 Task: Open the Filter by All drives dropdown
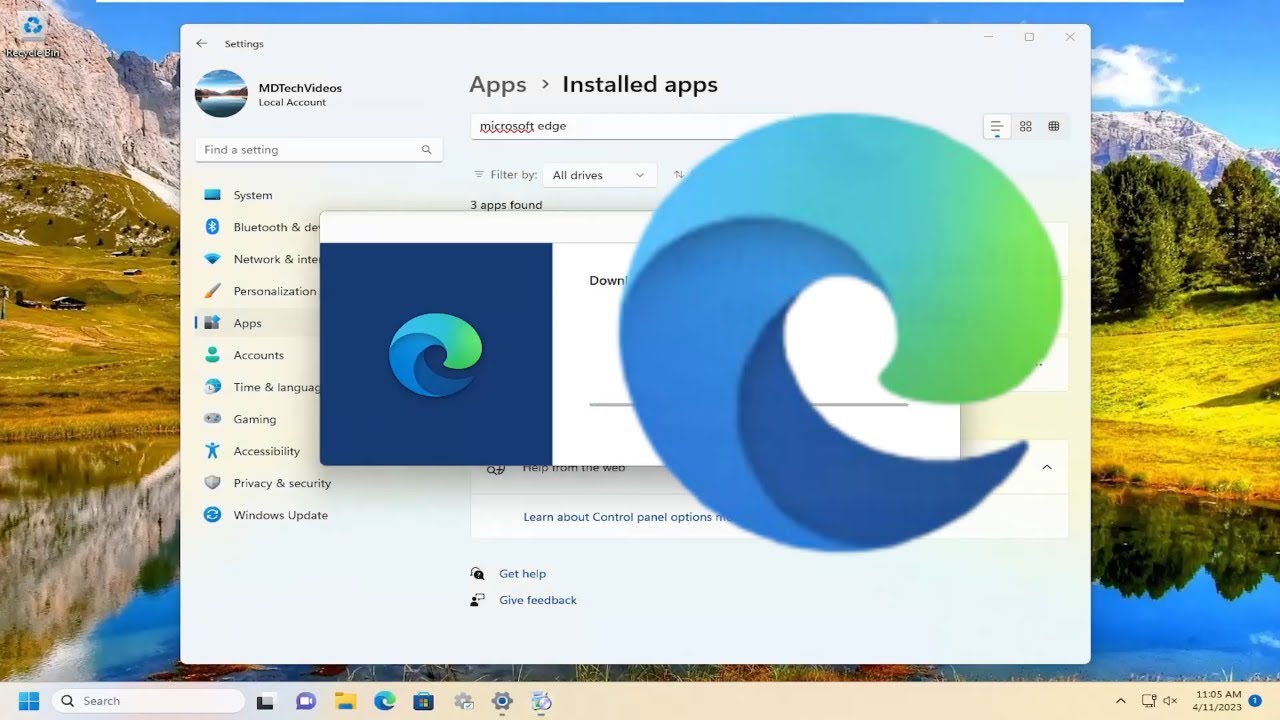point(599,175)
